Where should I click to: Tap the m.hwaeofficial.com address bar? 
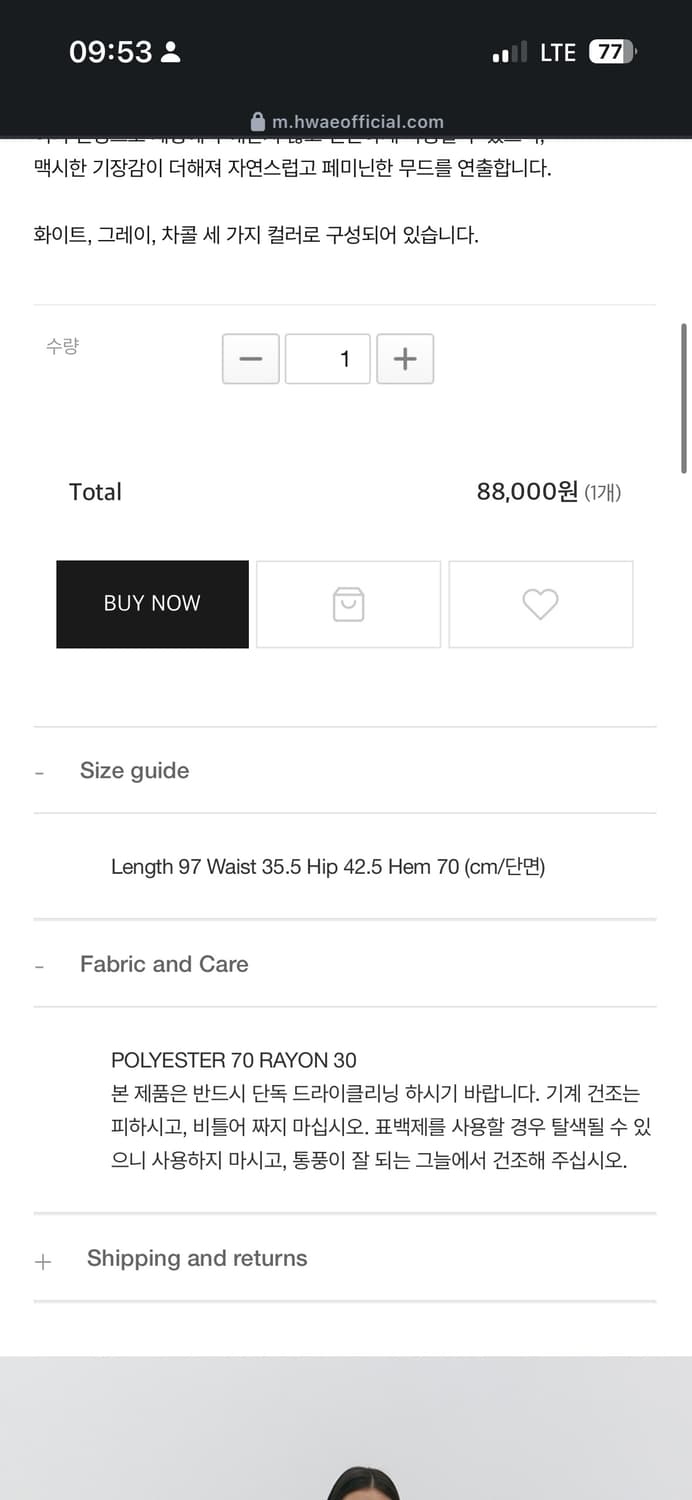(x=357, y=122)
